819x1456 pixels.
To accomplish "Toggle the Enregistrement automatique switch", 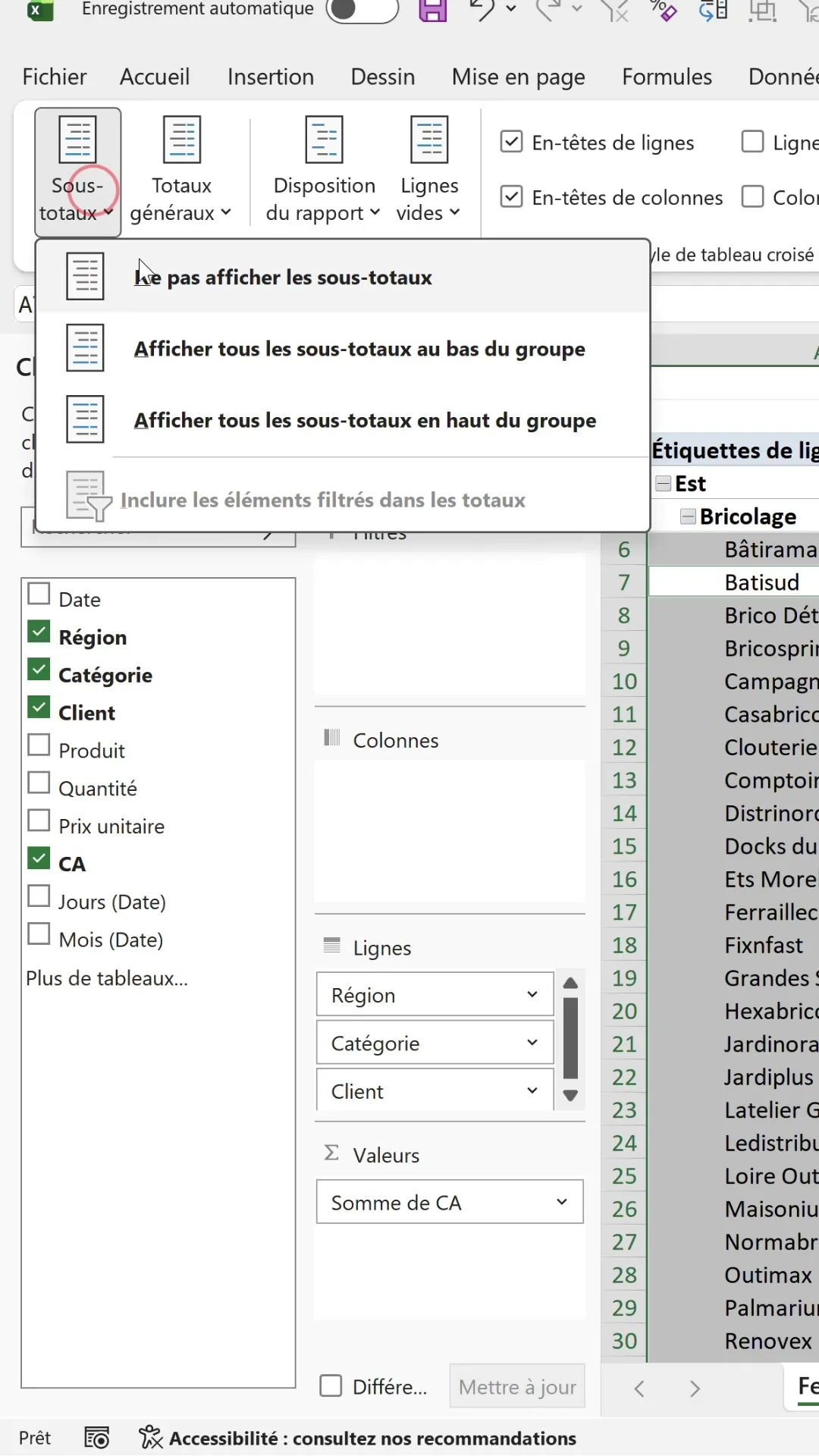I will pos(362,9).
